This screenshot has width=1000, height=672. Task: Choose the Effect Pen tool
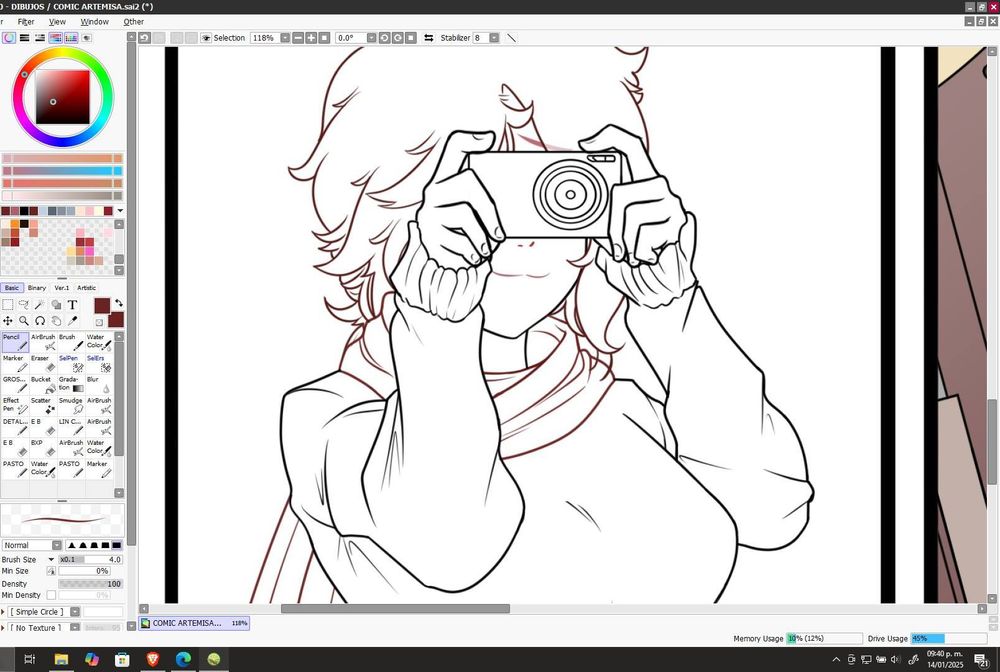pyautogui.click(x=15, y=405)
